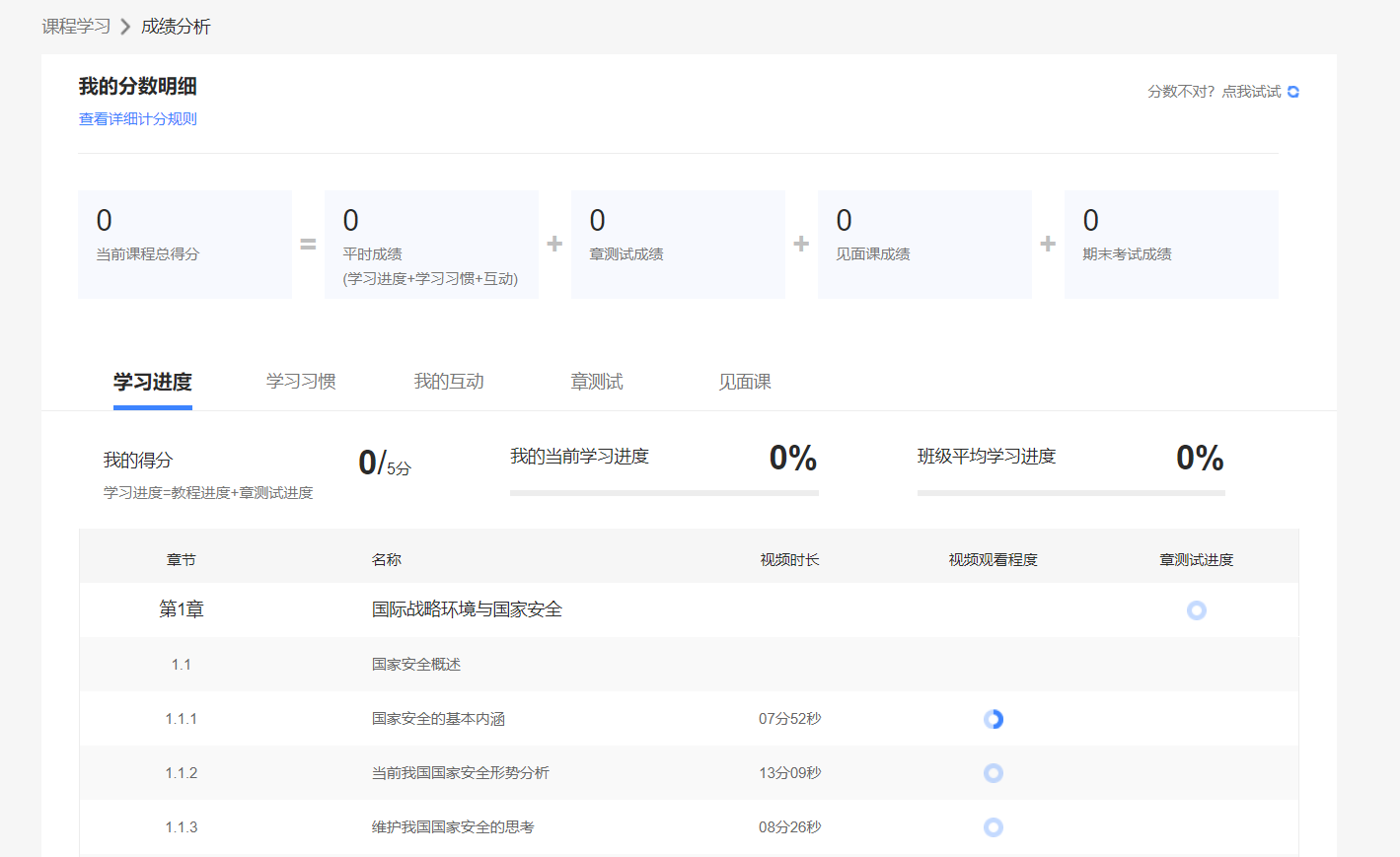Open the 章测试 tab
1400x857 pixels.
(x=597, y=382)
